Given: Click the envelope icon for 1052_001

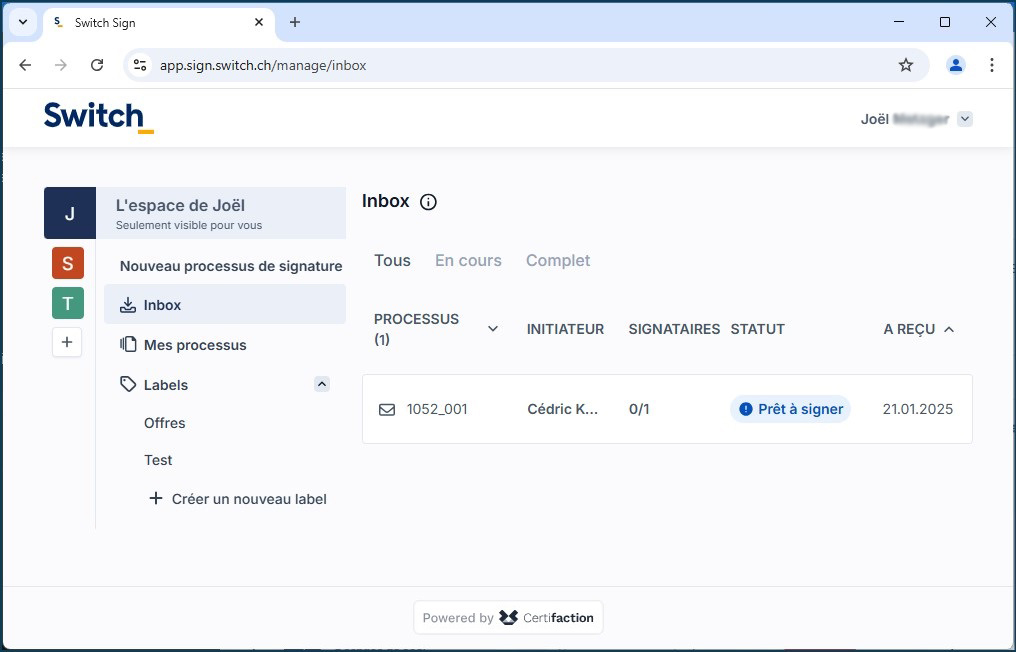Looking at the screenshot, I should click(x=387, y=409).
